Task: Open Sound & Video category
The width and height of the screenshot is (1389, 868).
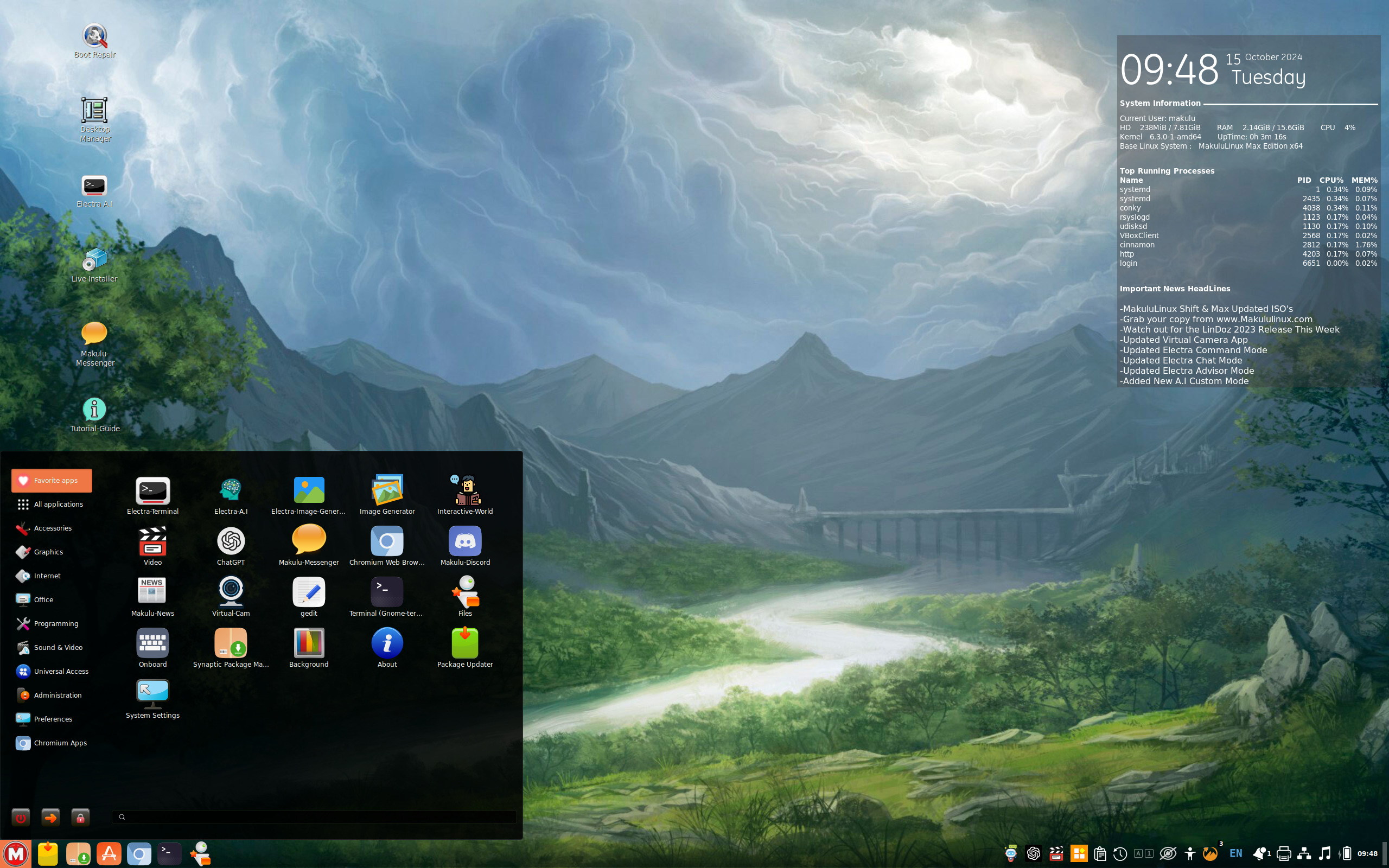Action: tap(52, 648)
